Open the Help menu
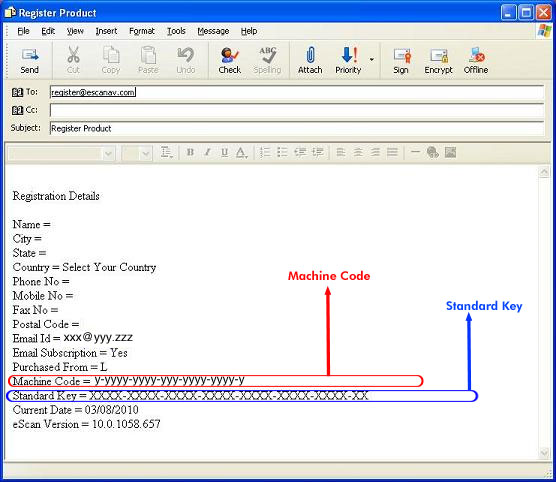 pos(249,31)
